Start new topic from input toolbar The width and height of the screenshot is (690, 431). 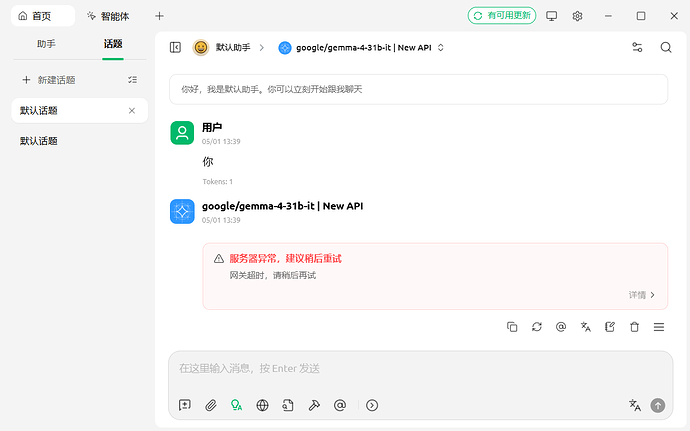pos(185,405)
